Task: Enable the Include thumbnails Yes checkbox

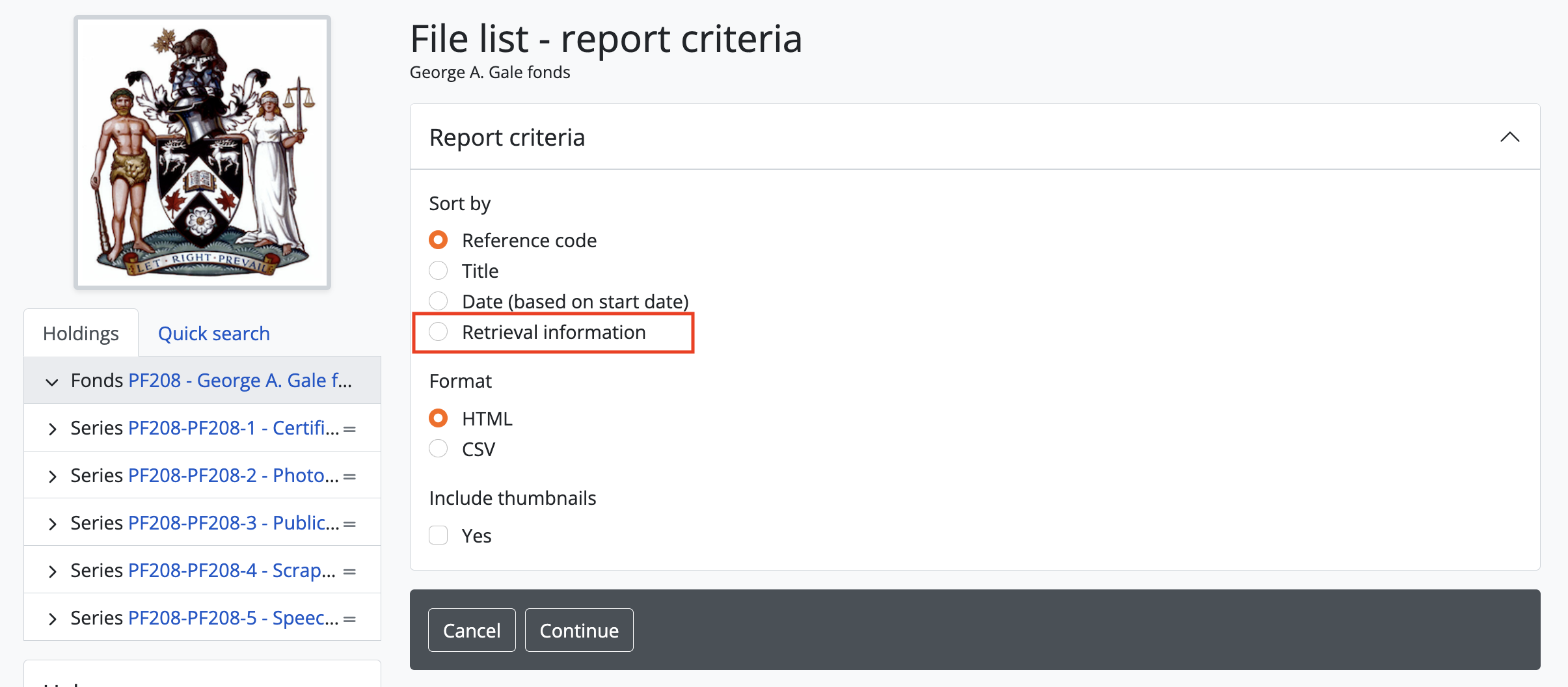Action: coord(439,535)
